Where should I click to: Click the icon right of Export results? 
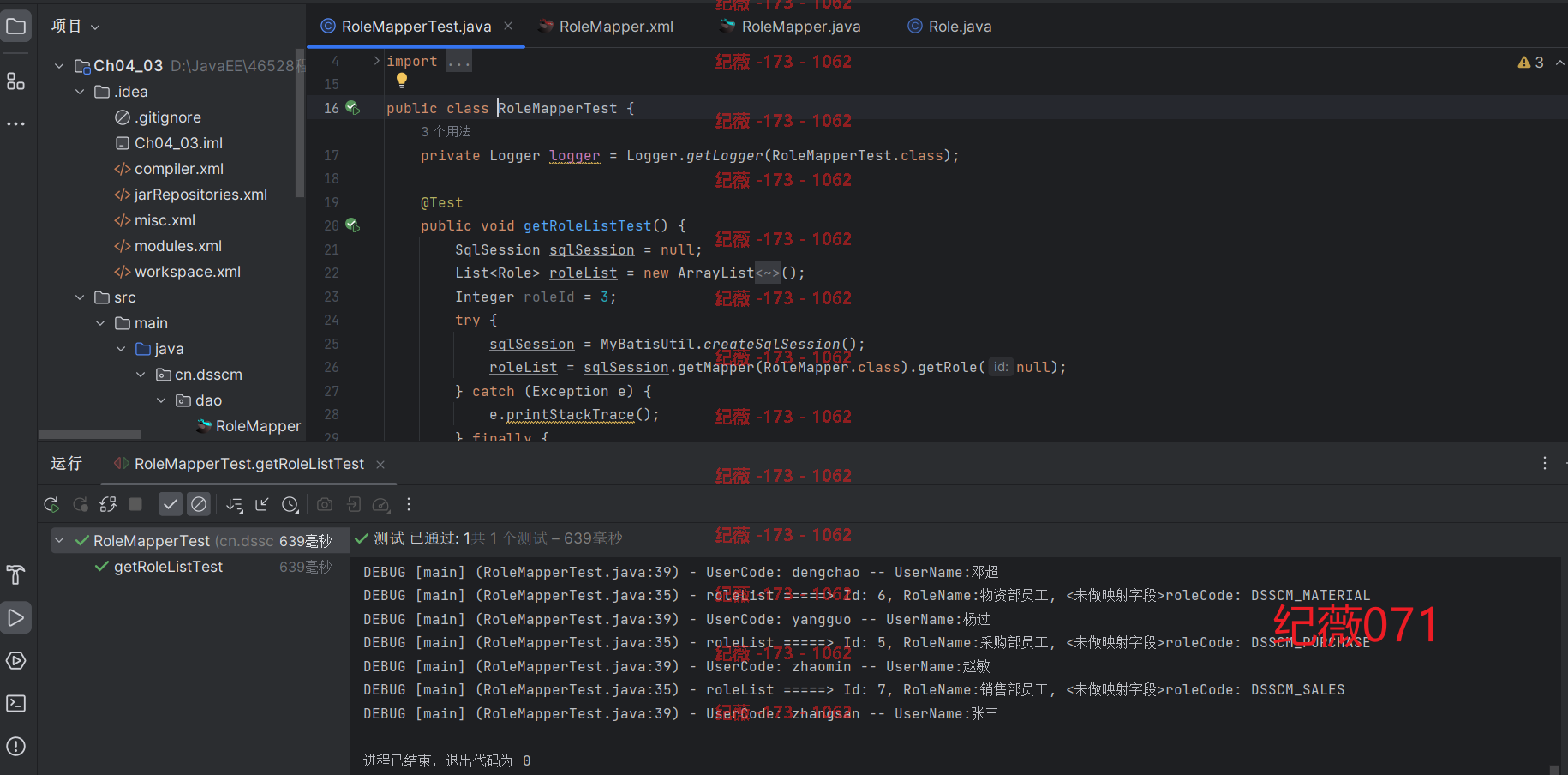pos(381,504)
